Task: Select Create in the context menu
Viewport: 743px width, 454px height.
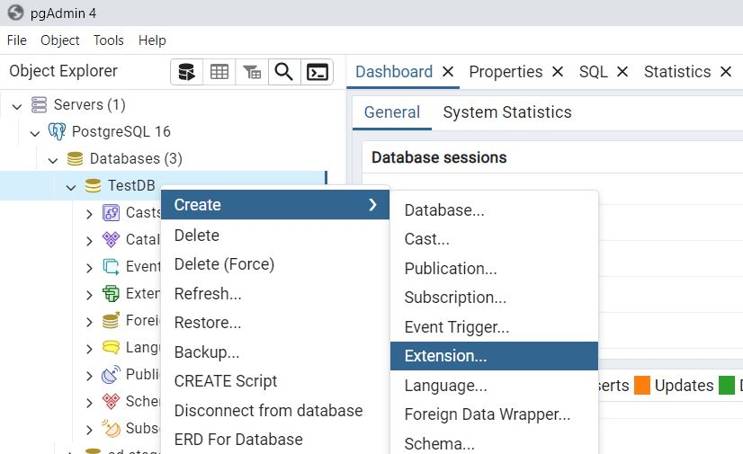Action: (275, 205)
